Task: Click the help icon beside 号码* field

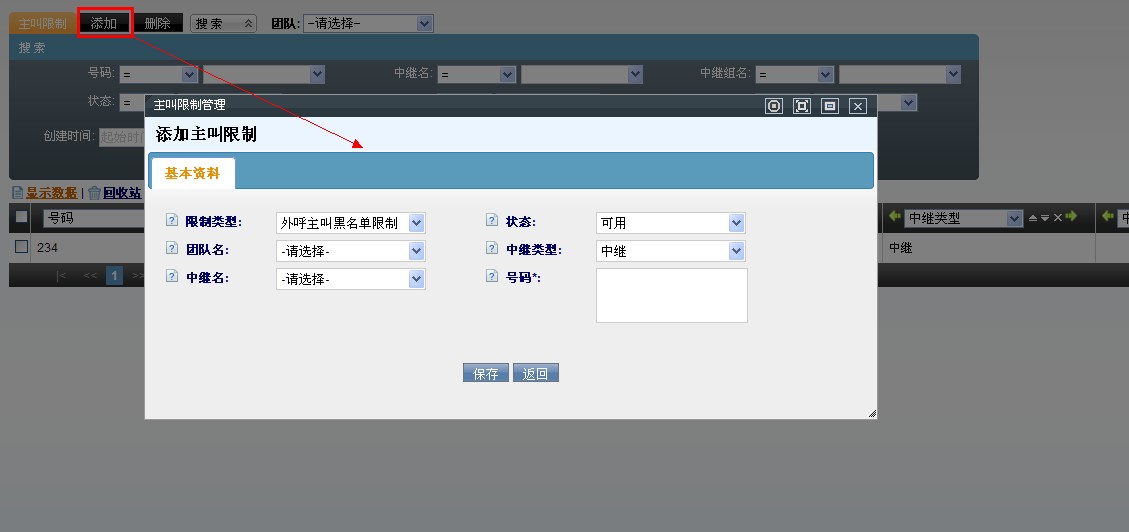Action: (x=492, y=277)
